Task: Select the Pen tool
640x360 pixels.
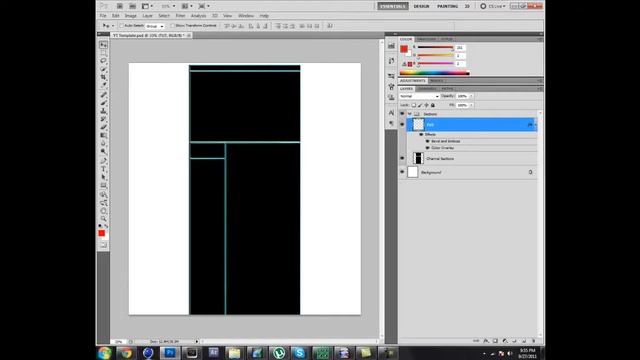Action: click(x=103, y=161)
